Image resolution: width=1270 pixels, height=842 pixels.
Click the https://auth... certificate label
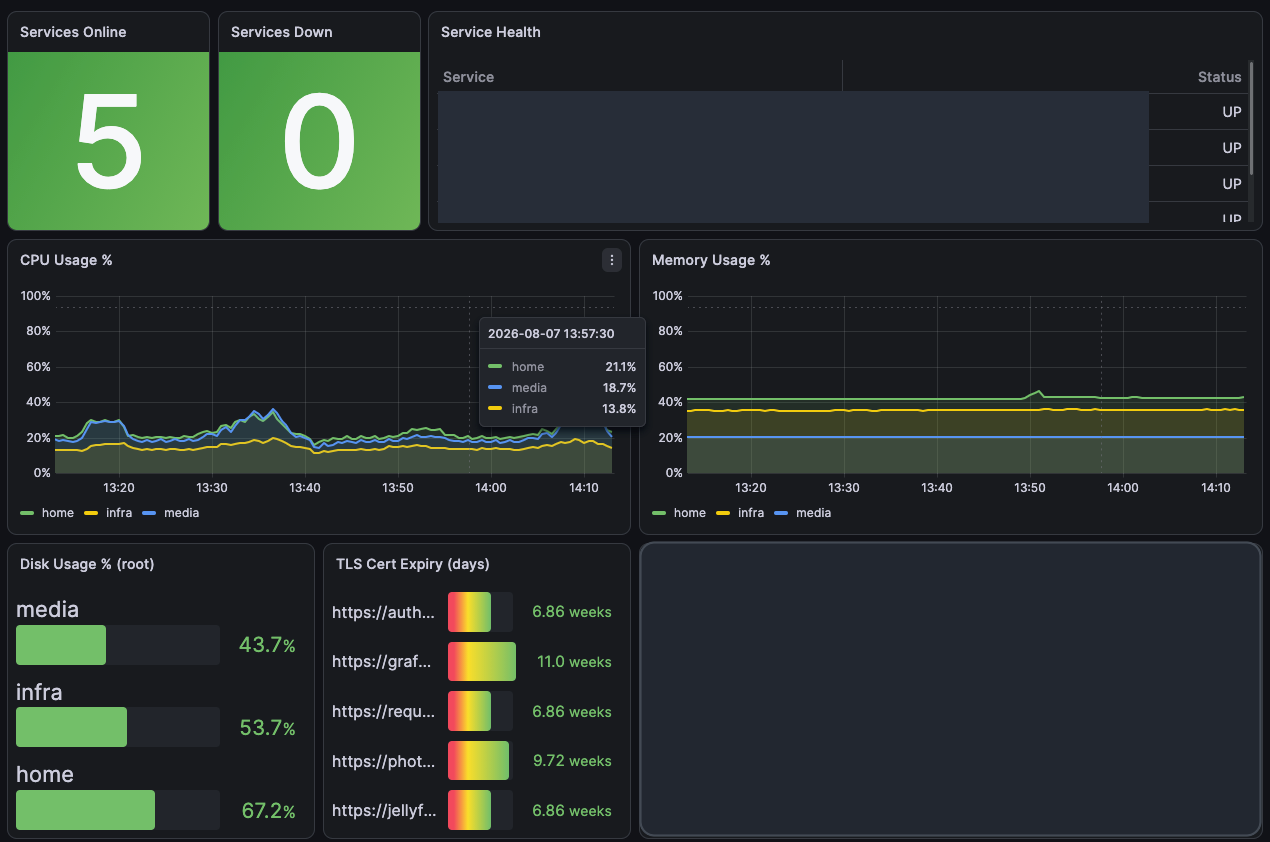point(385,612)
